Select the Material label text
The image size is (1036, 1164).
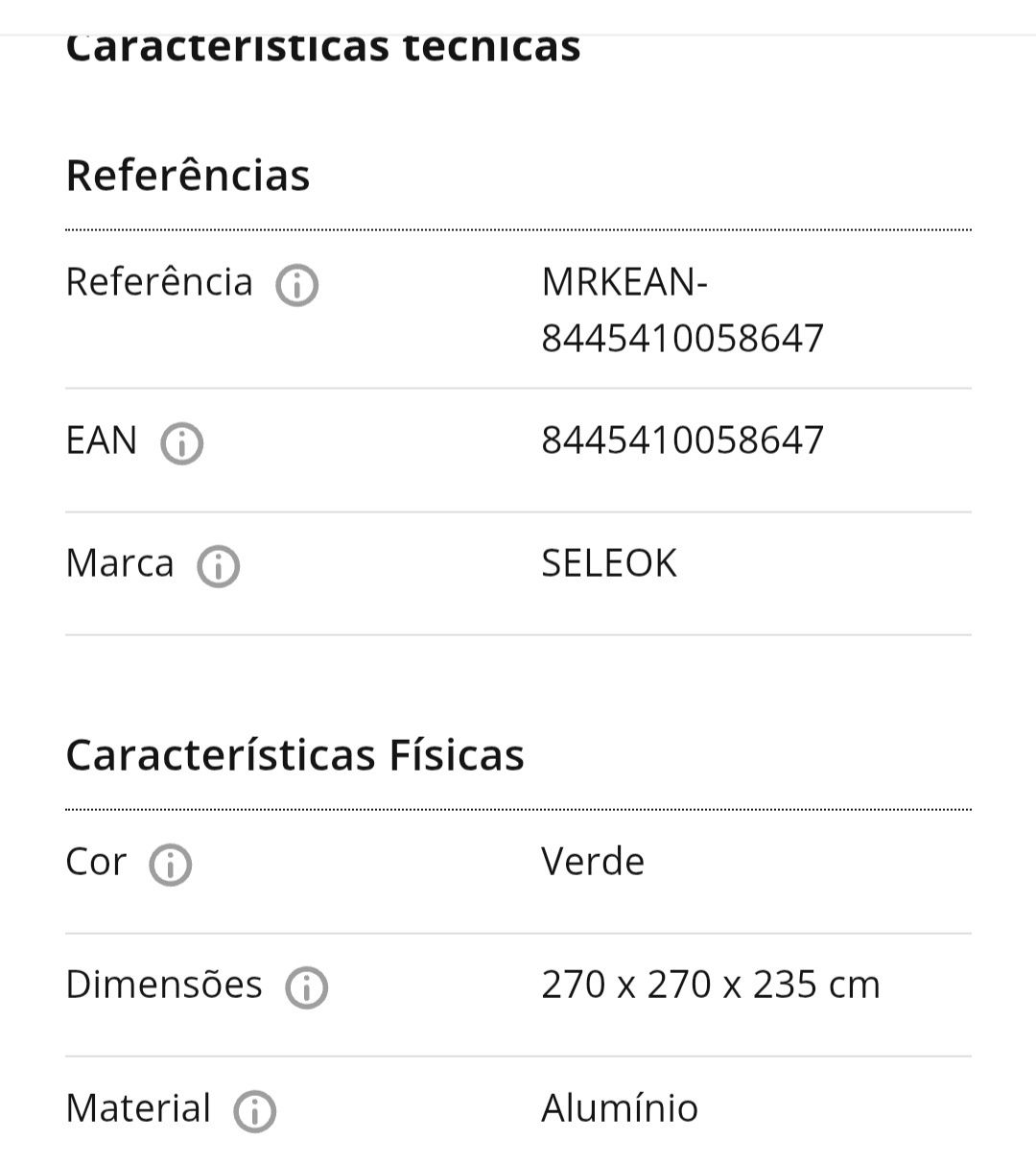pyautogui.click(x=138, y=1108)
